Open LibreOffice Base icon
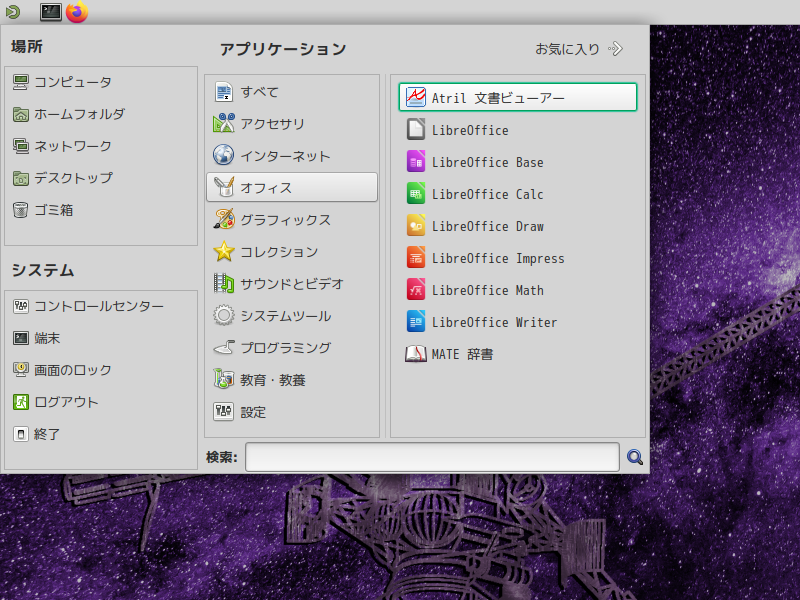Viewport: 800px width, 600px height. [x=416, y=162]
